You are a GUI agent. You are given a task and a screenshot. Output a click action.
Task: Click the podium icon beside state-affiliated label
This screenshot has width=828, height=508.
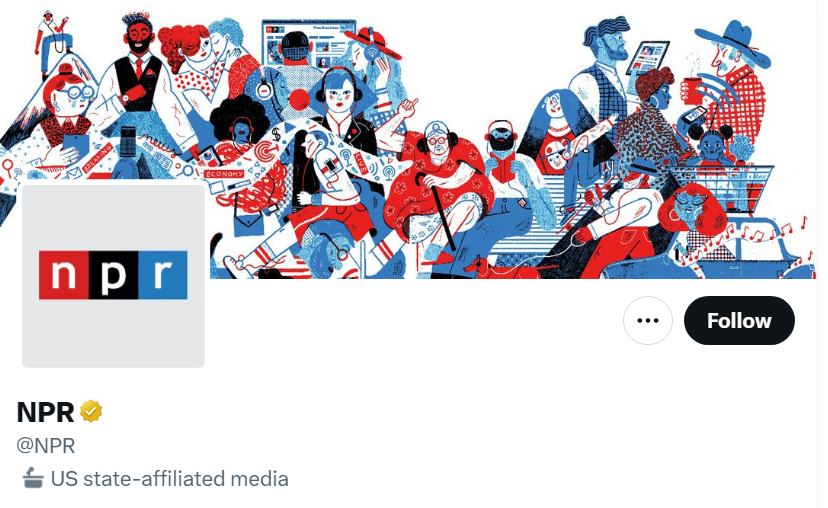[33, 478]
